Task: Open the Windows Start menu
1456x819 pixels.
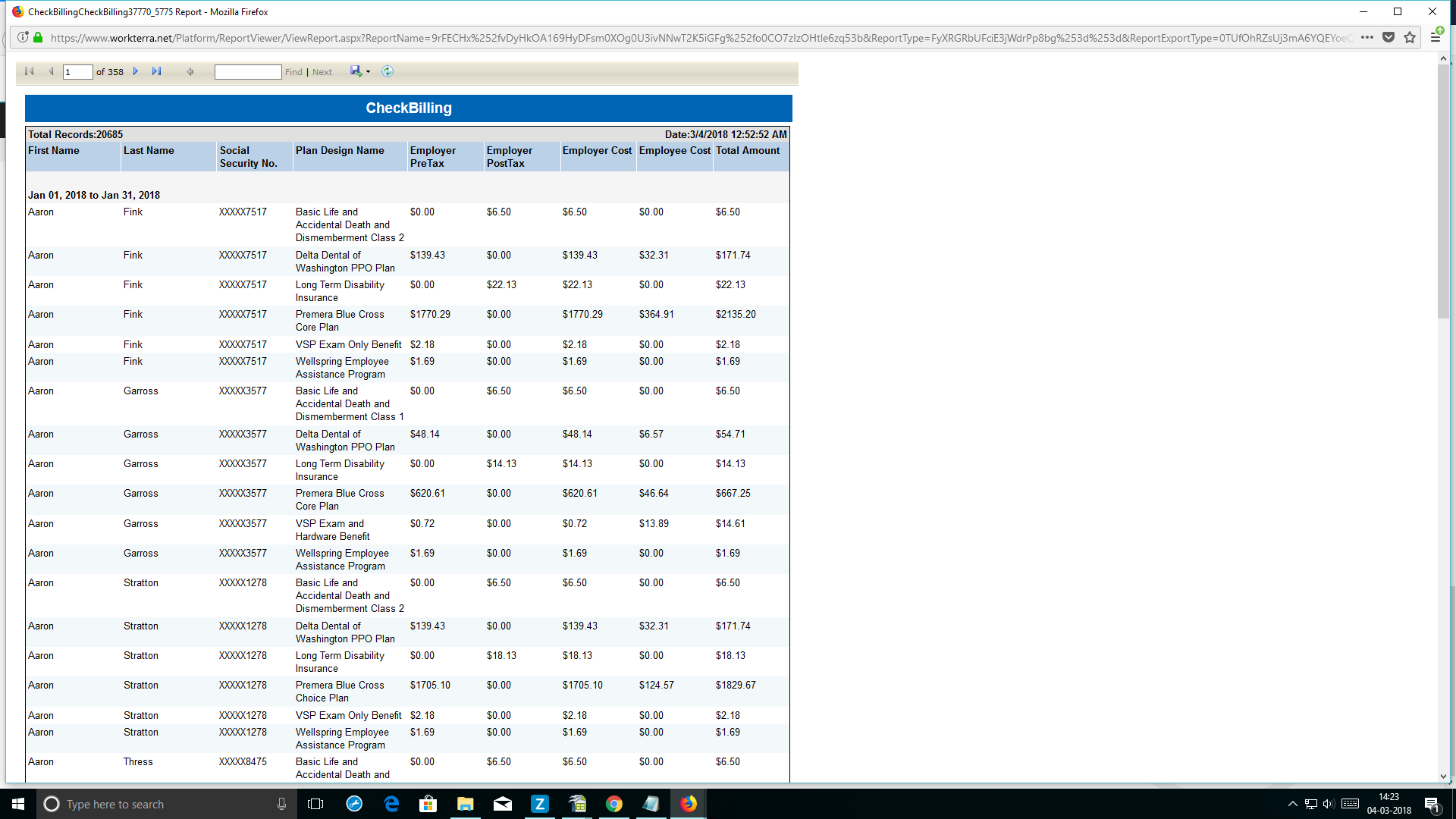Action: (18, 804)
